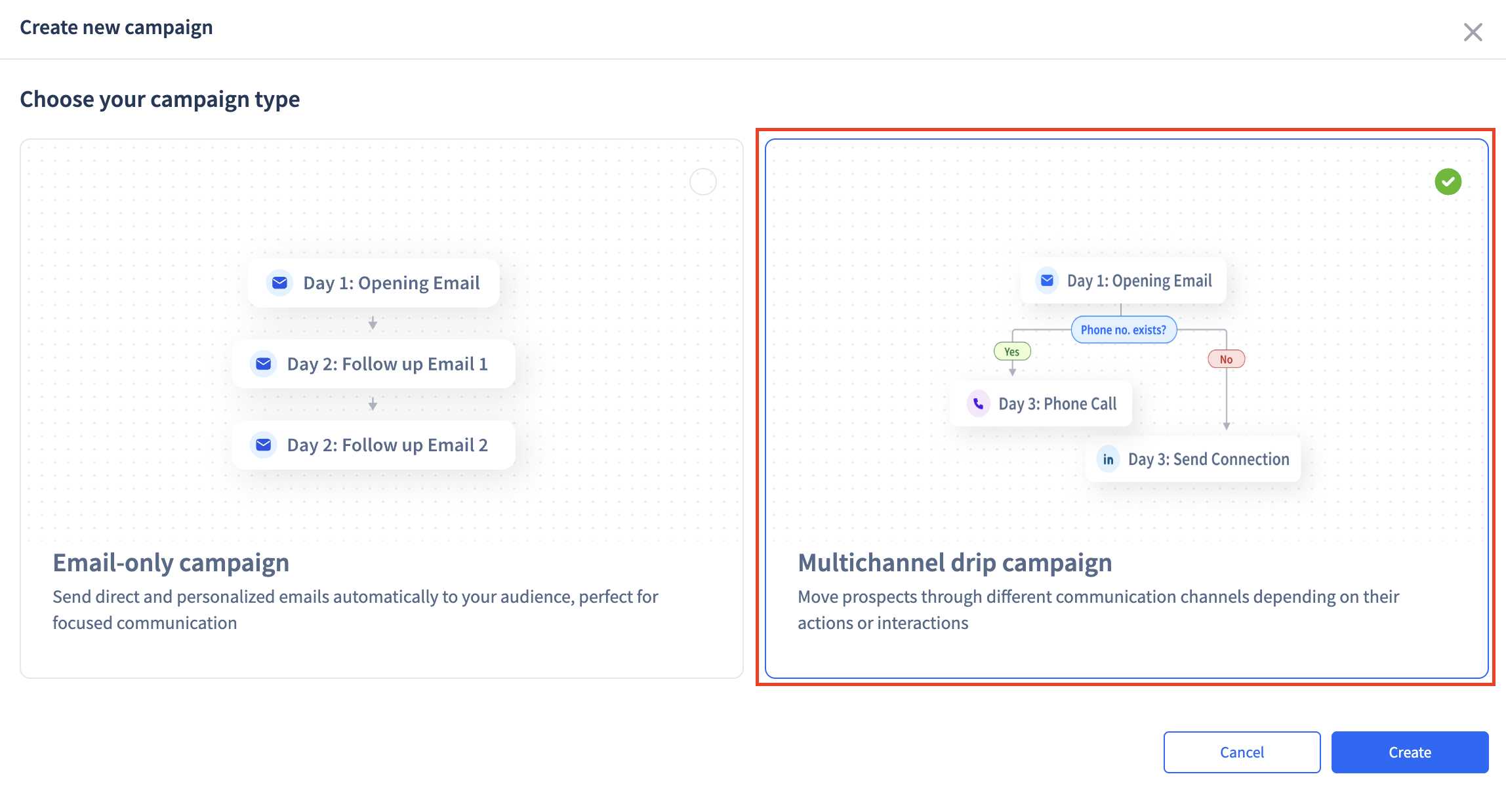
Task: Click the Day 2: Follow up Email 1 step
Action: pyautogui.click(x=387, y=364)
